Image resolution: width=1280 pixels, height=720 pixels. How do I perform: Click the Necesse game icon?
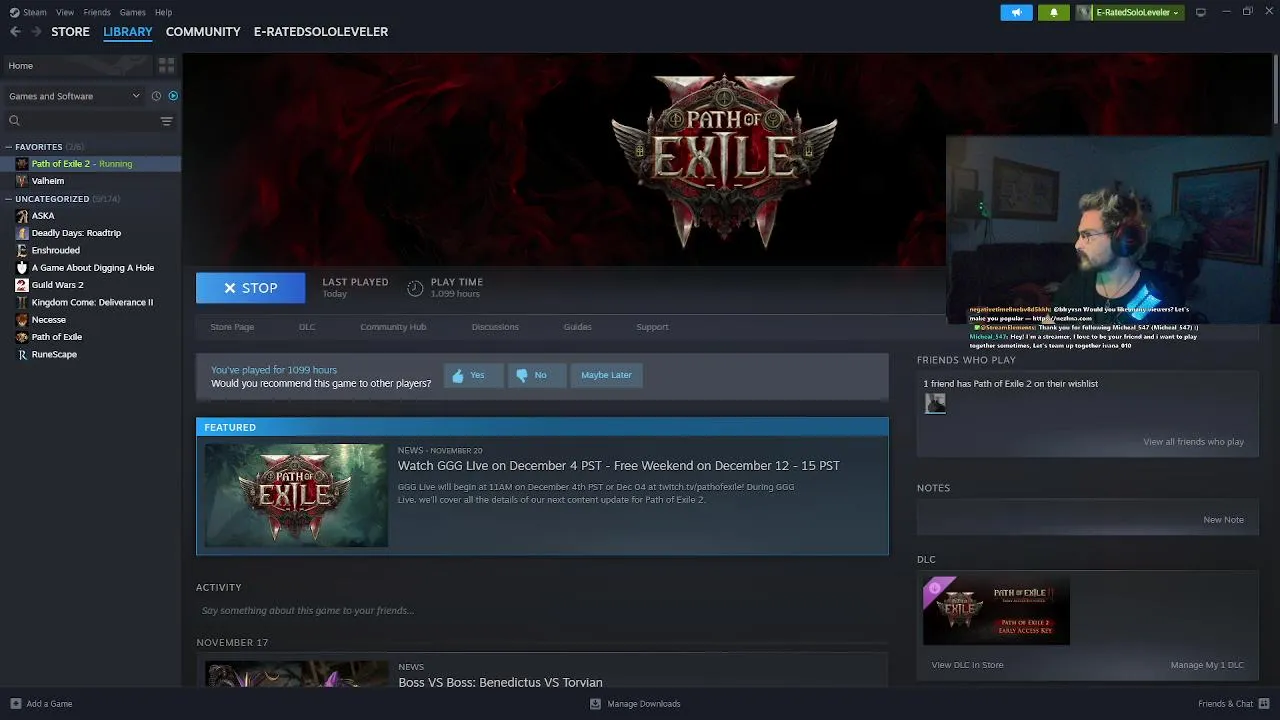point(22,320)
